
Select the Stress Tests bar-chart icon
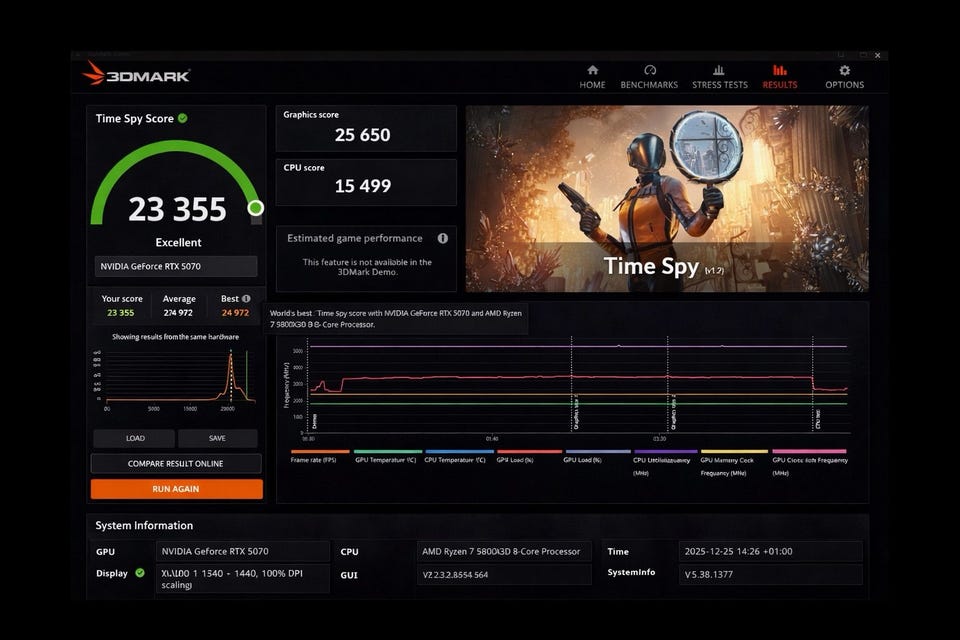(x=719, y=70)
